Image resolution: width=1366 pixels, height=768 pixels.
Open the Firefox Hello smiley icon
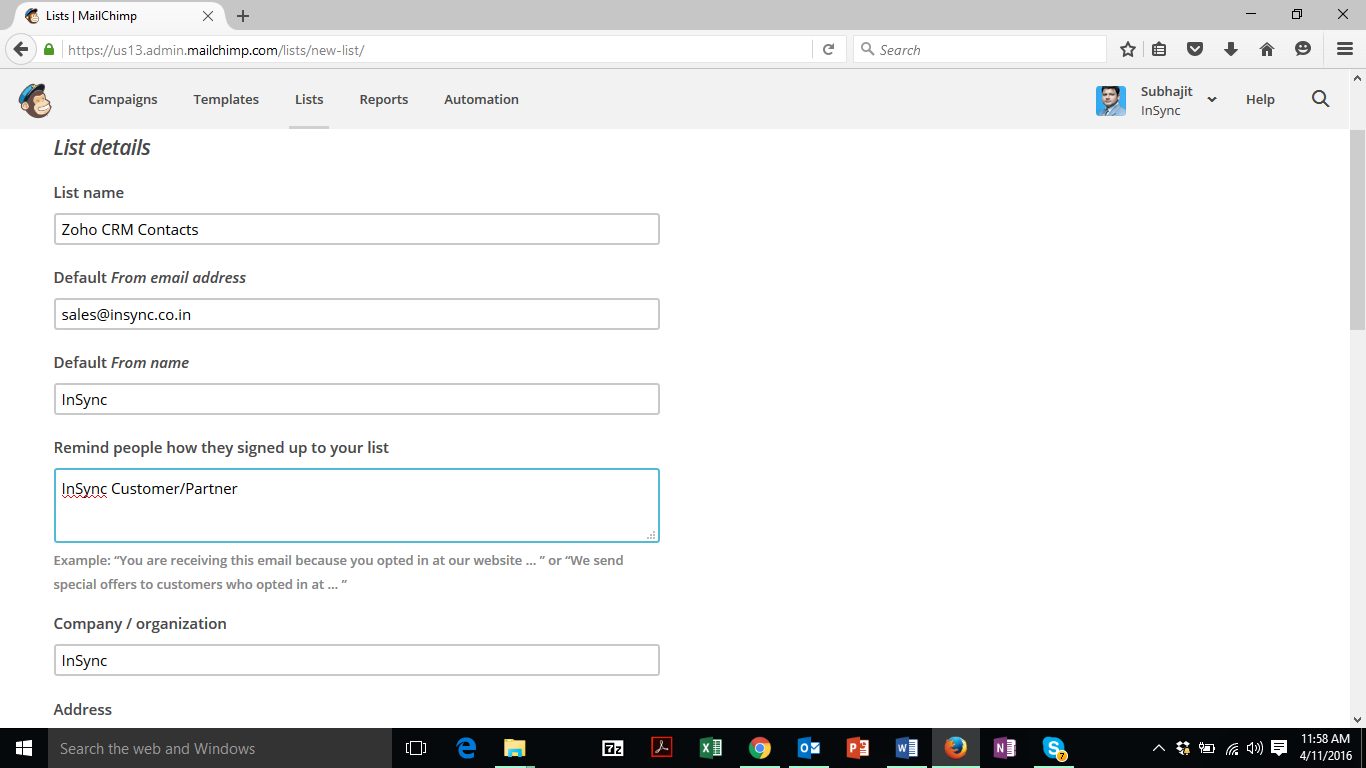click(x=1303, y=49)
